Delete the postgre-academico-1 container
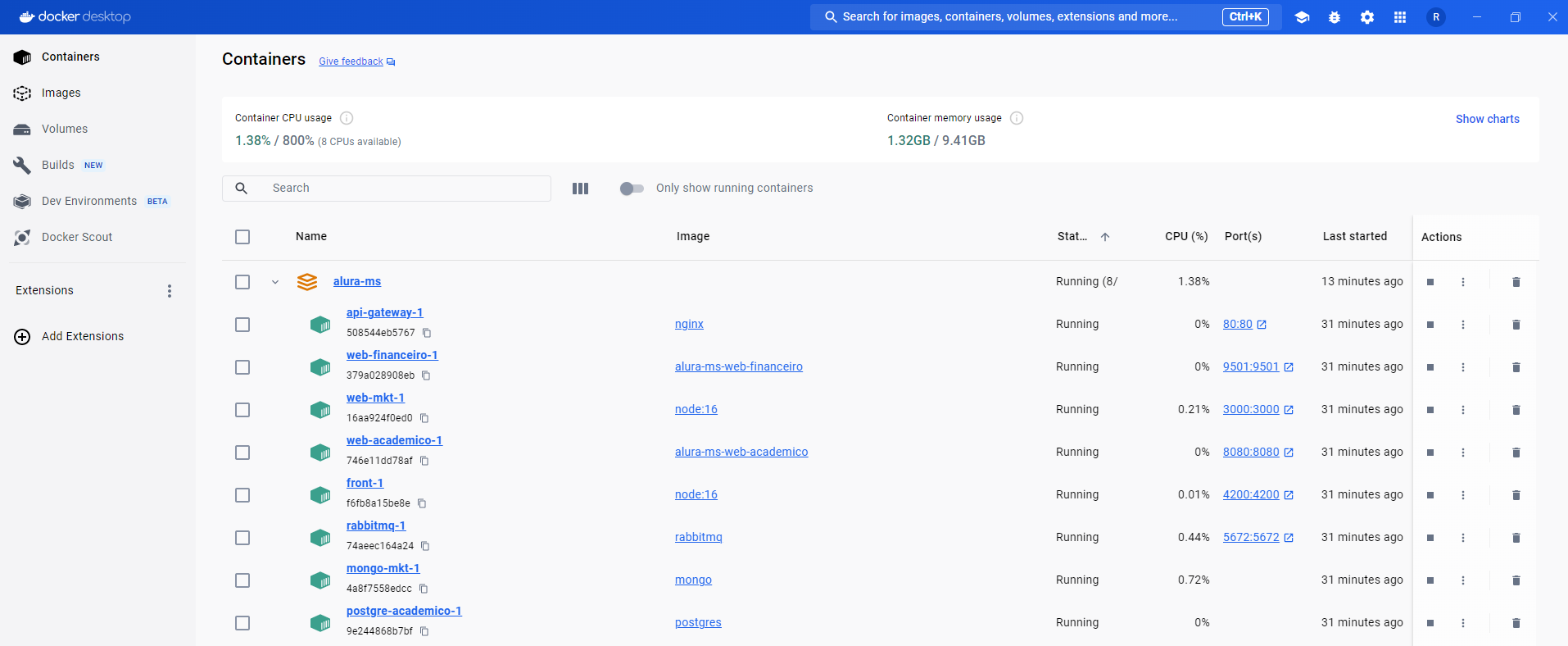1568x646 pixels. pos(1516,623)
